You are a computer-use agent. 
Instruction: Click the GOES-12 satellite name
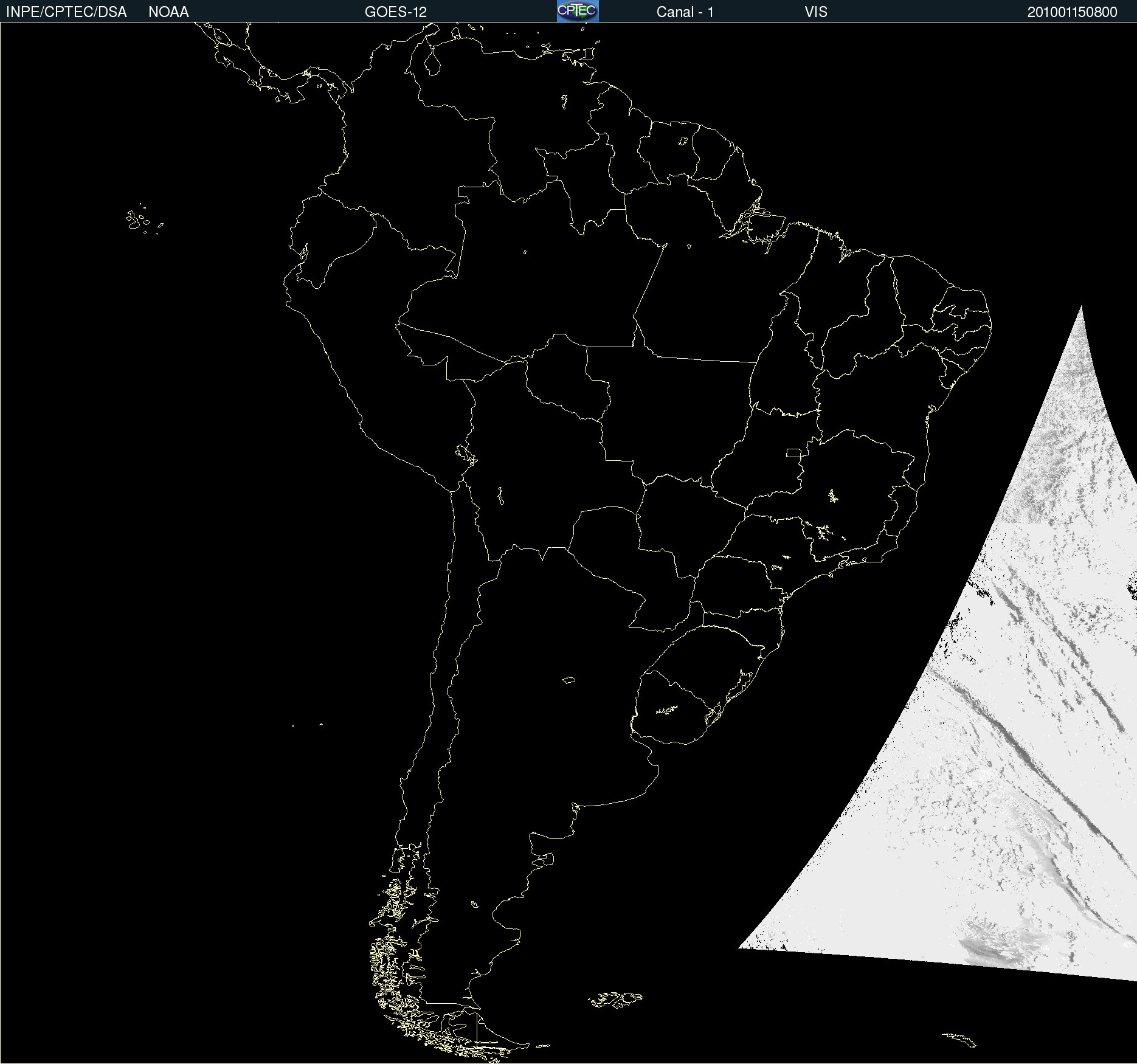point(396,12)
